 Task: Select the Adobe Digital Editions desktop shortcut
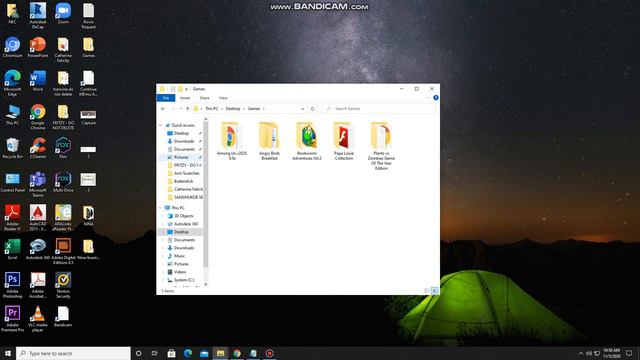[63, 251]
